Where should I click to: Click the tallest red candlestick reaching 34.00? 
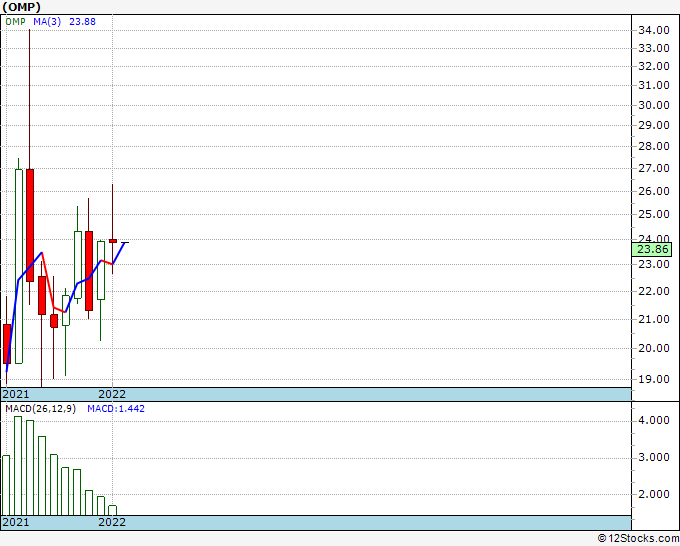(x=30, y=225)
